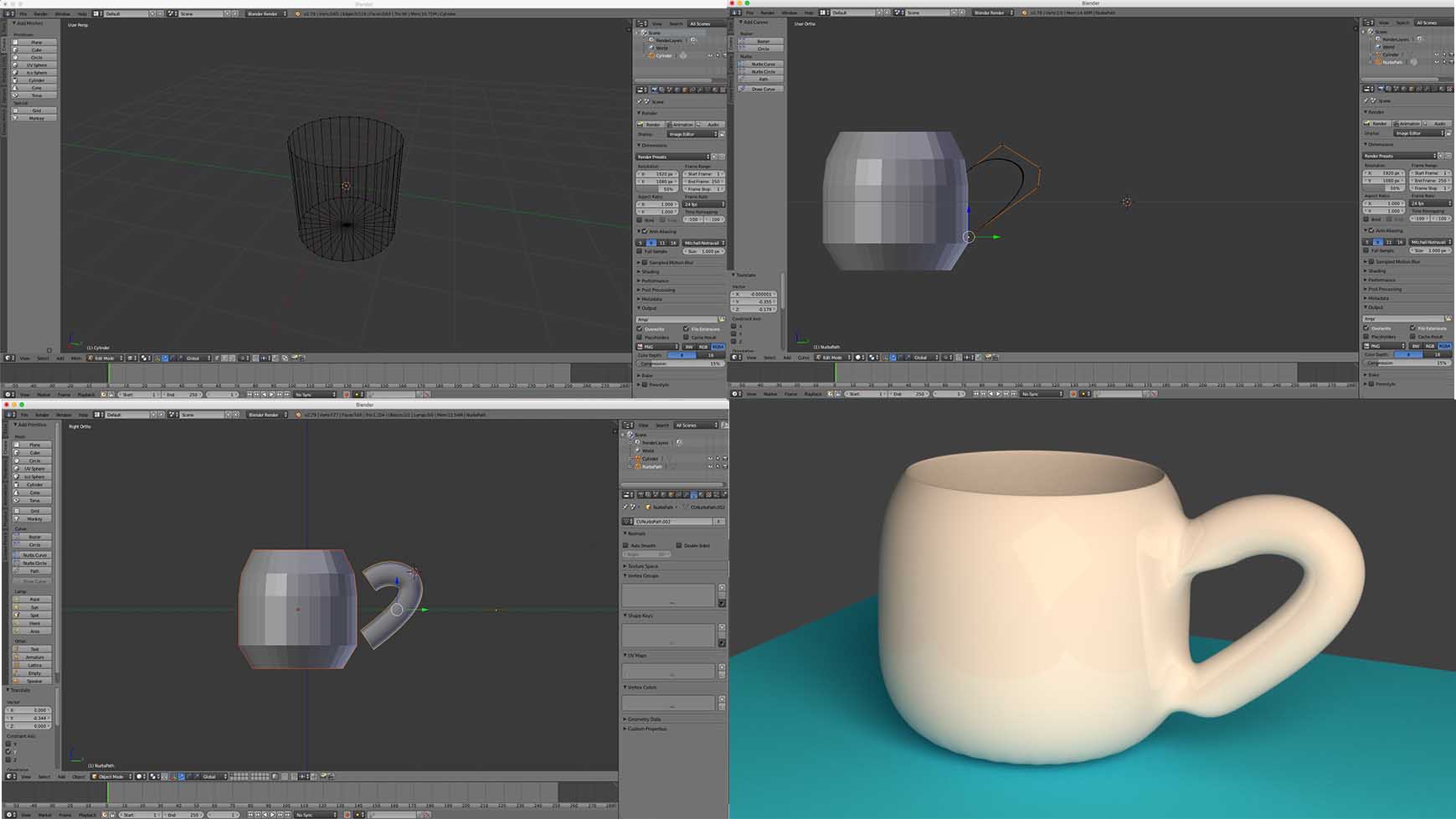This screenshot has width=1456, height=819.
Task: Click the Render button in top-left window
Action: tap(651, 125)
